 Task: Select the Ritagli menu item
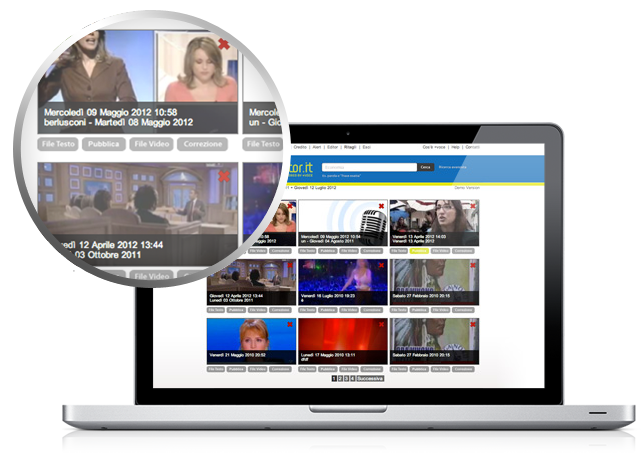[350, 147]
